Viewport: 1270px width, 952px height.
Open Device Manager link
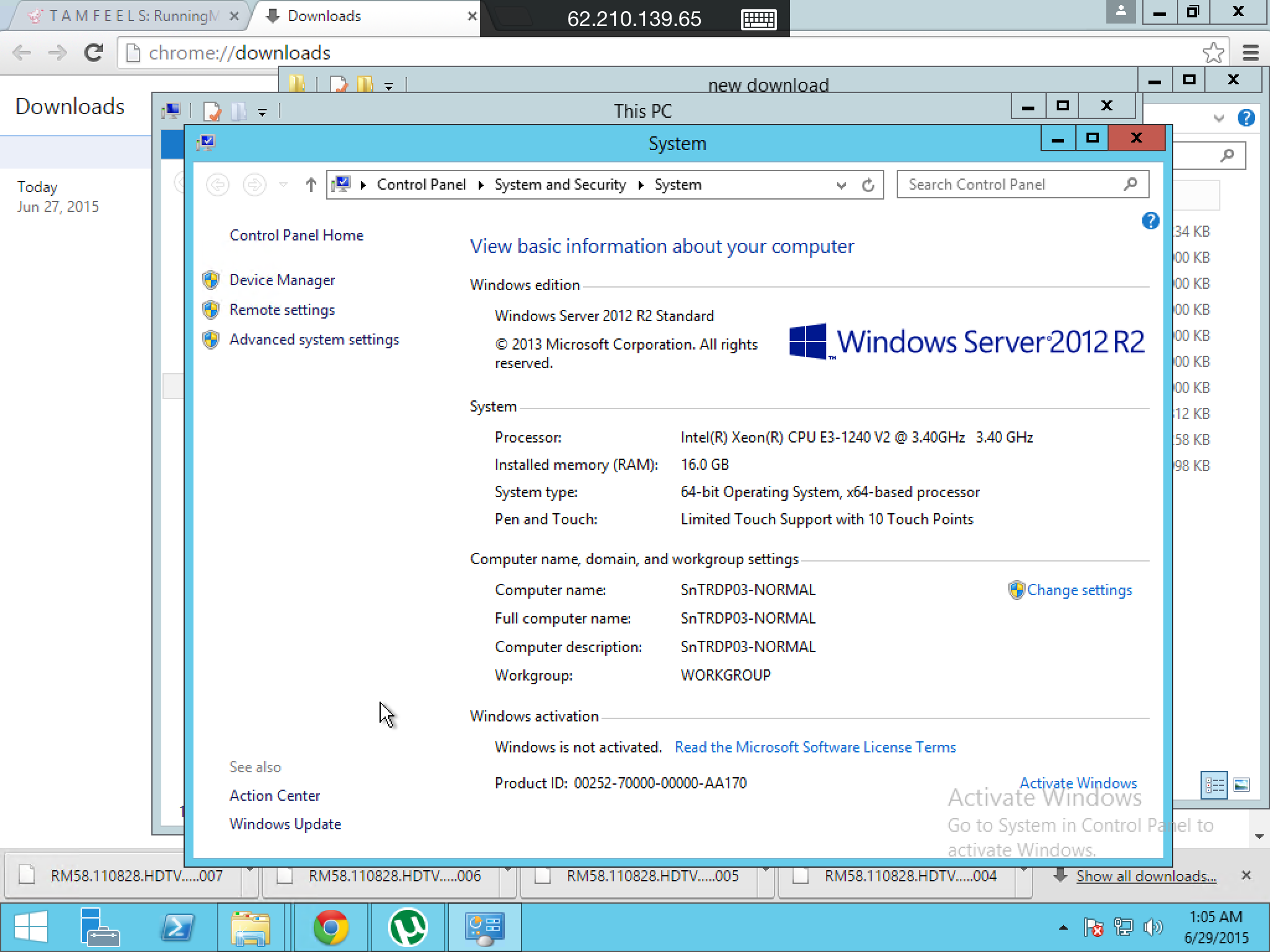coord(282,280)
